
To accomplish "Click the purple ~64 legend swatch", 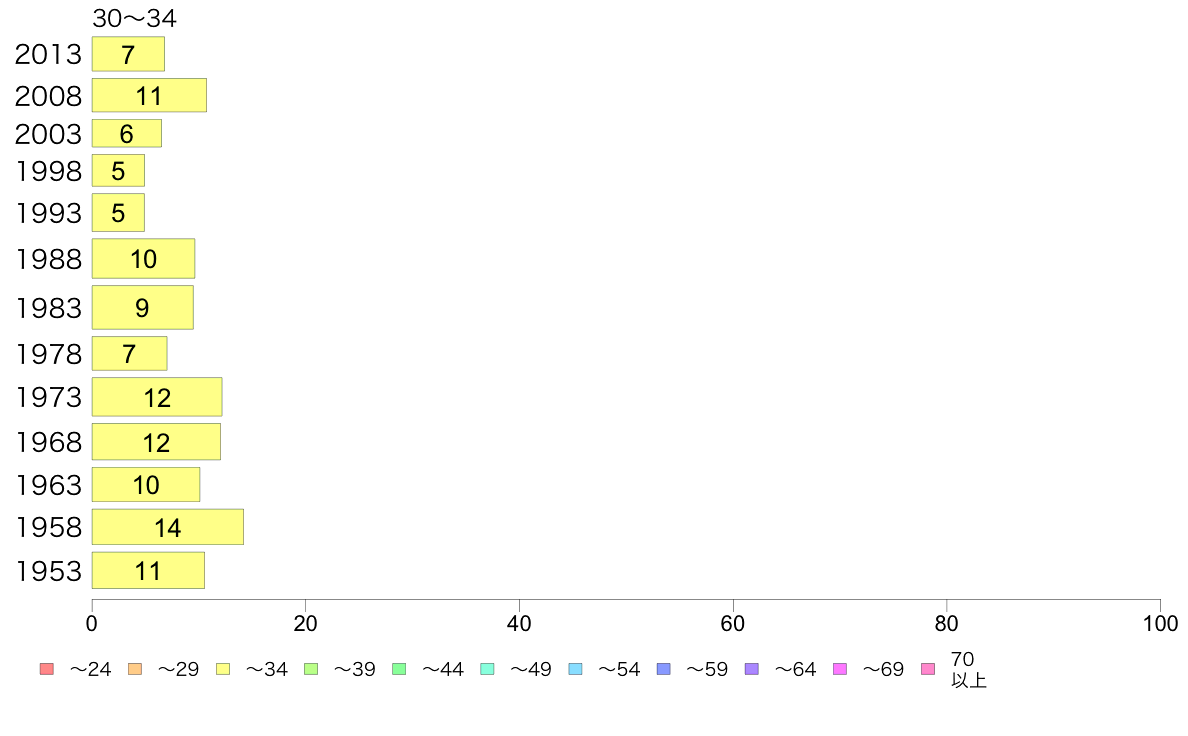I will (x=752, y=669).
